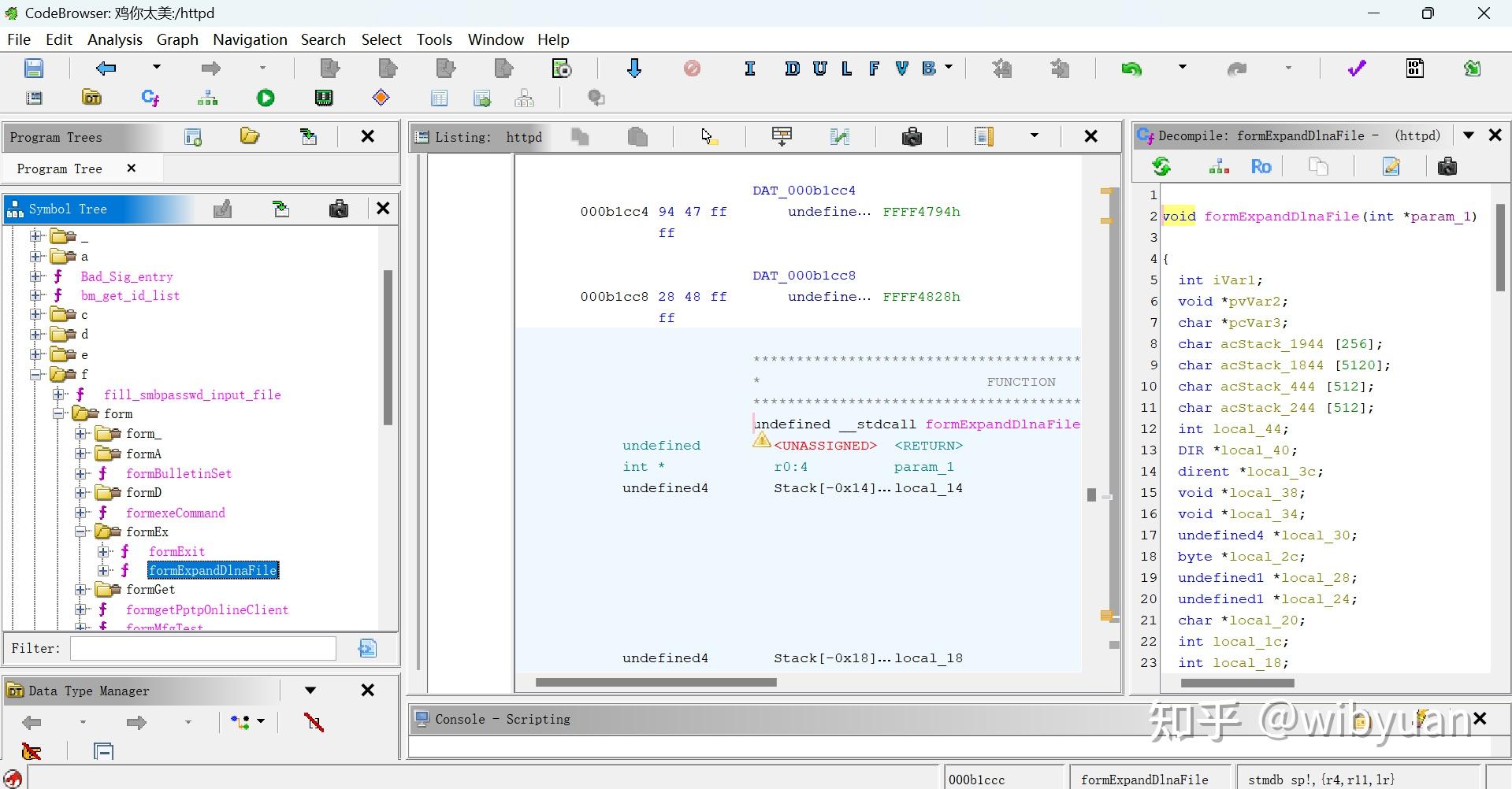The width and height of the screenshot is (1512, 789).
Task: Click the Symbol Tree Filter input field
Action: (x=203, y=648)
